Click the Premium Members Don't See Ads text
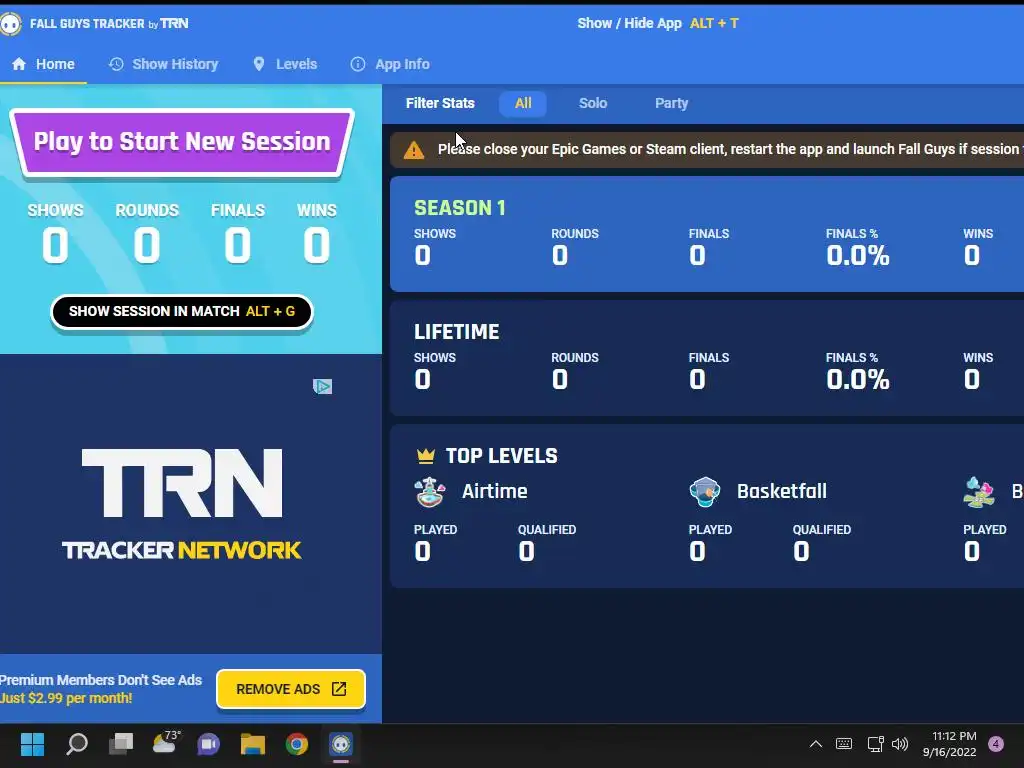 click(101, 680)
